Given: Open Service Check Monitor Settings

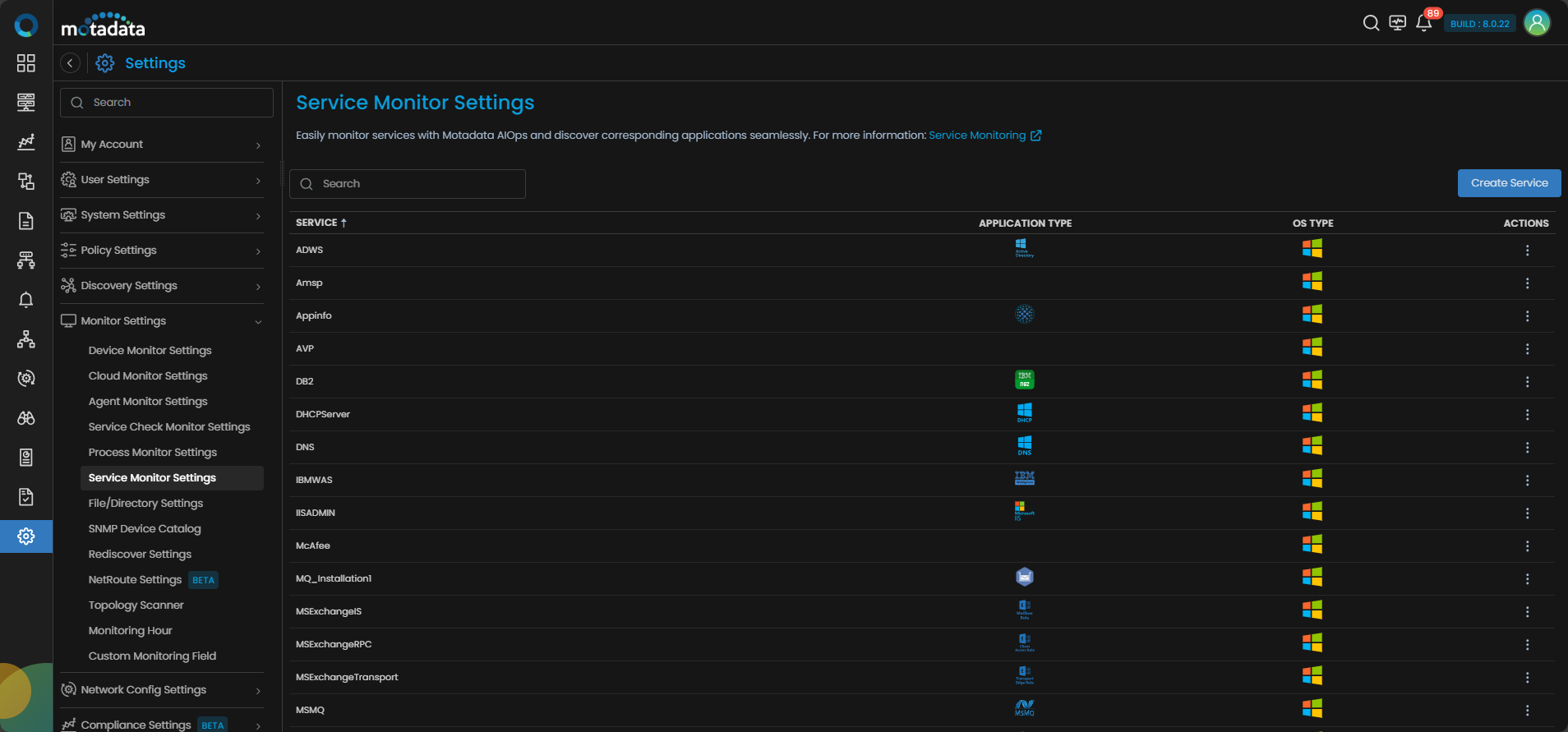Looking at the screenshot, I should (169, 427).
